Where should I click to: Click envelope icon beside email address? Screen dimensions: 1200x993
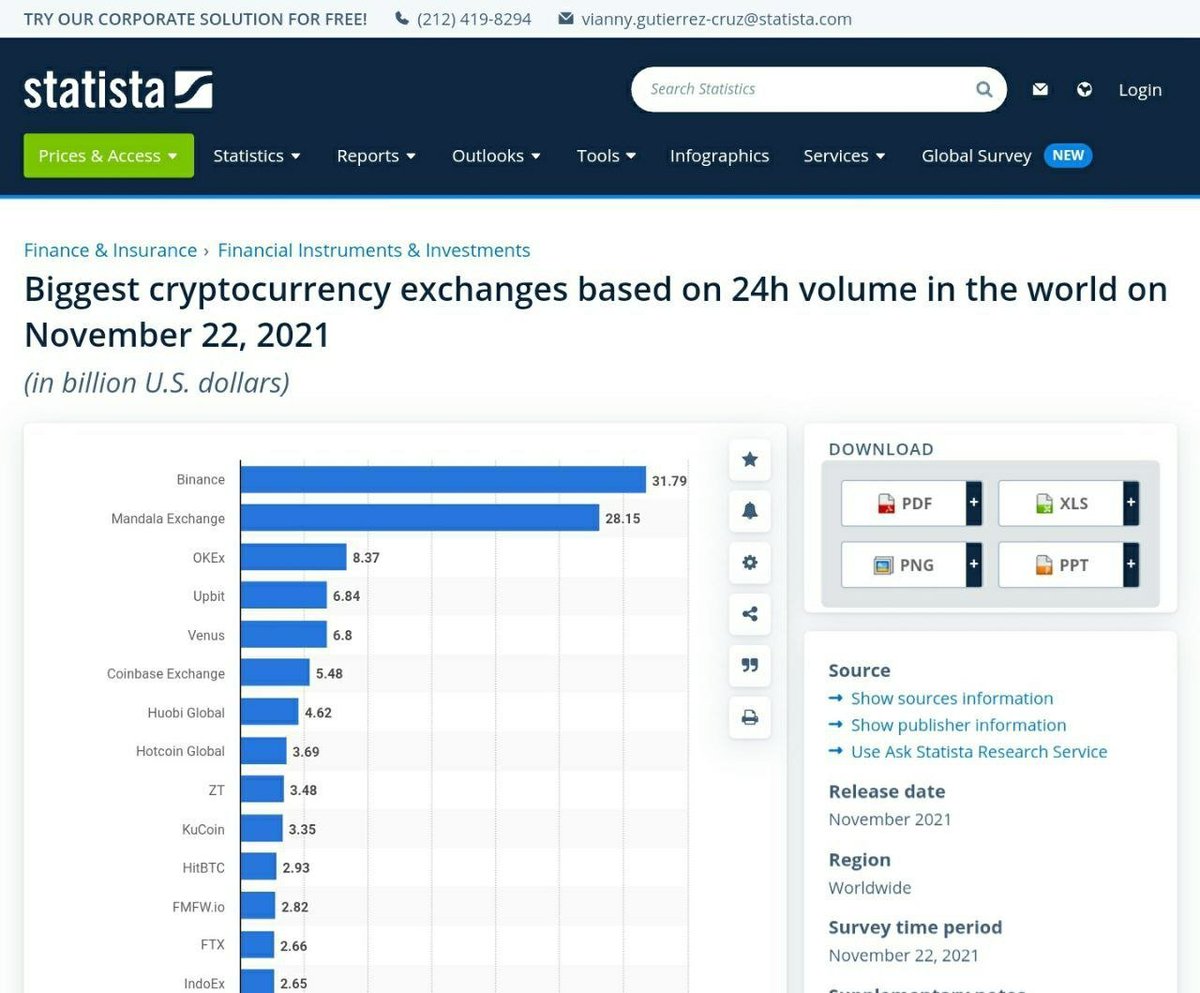566,19
